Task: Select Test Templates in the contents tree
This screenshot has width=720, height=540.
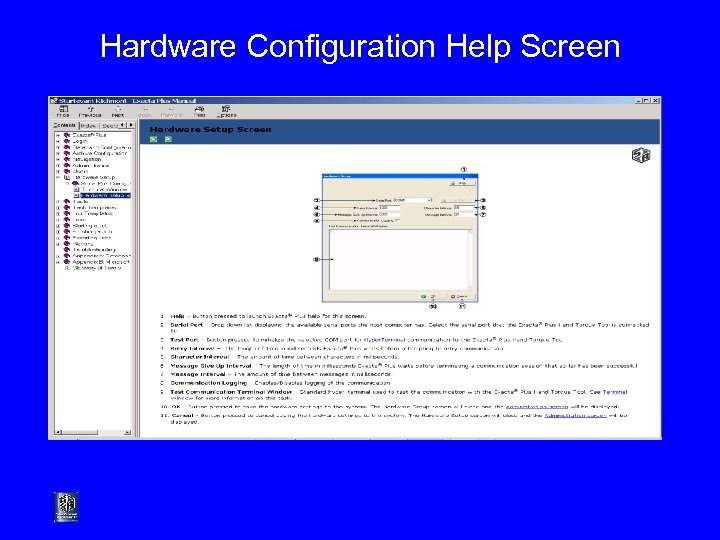Action: 94,208
